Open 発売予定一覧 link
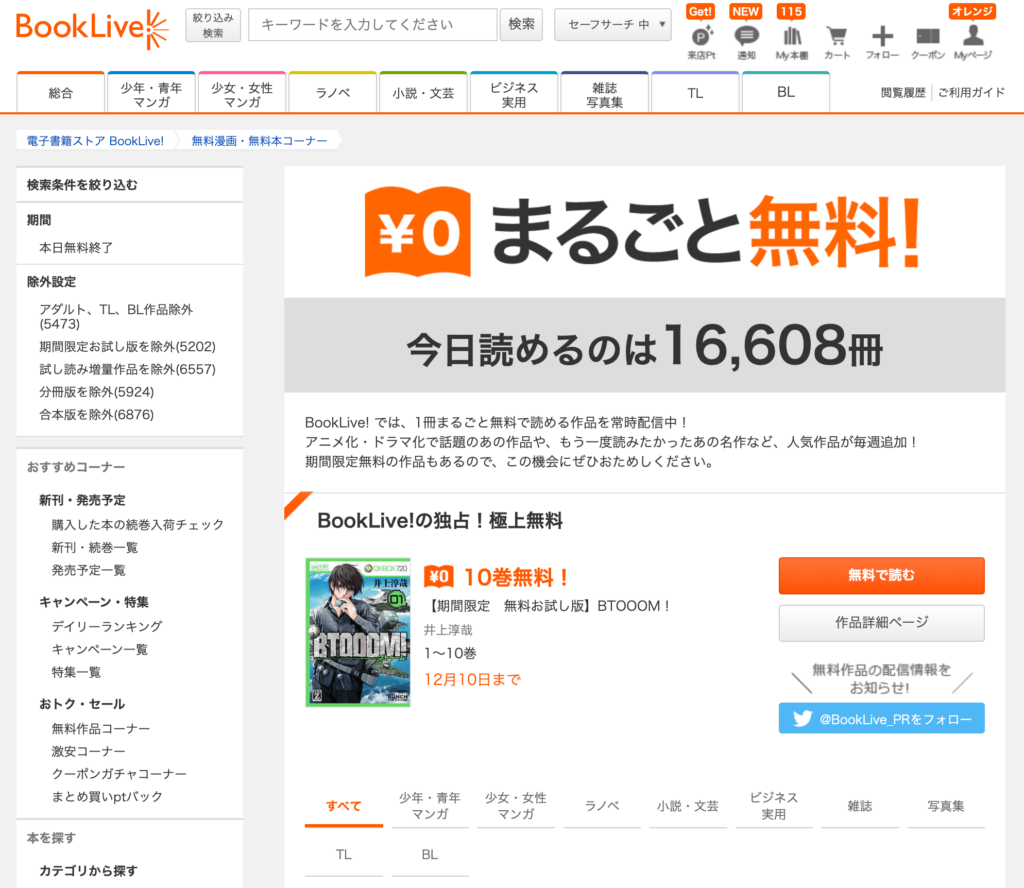1024x888 pixels. [88, 570]
